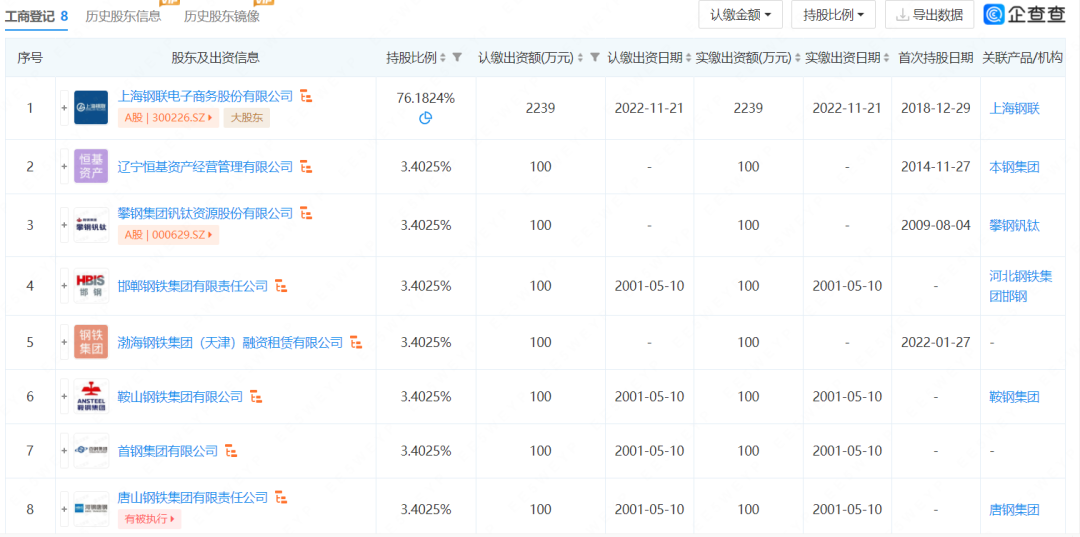The width and height of the screenshot is (1080, 537).
Task: Open equity structure icon next to 渤海钢铁集团（天津）融资租赁有限公司
Action: click(x=356, y=342)
